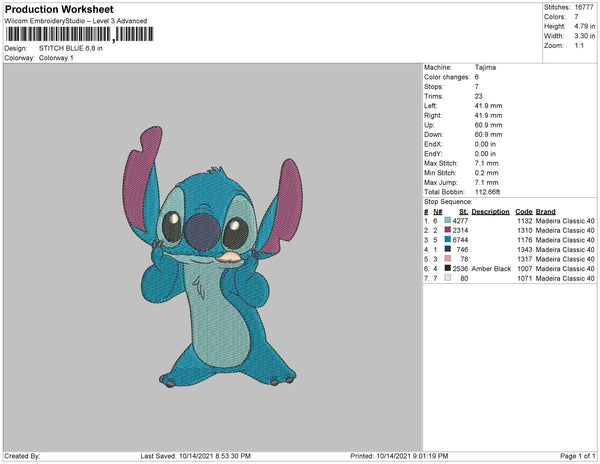Click the 'St.' column header
The height and width of the screenshot is (464, 600).
coord(463,212)
